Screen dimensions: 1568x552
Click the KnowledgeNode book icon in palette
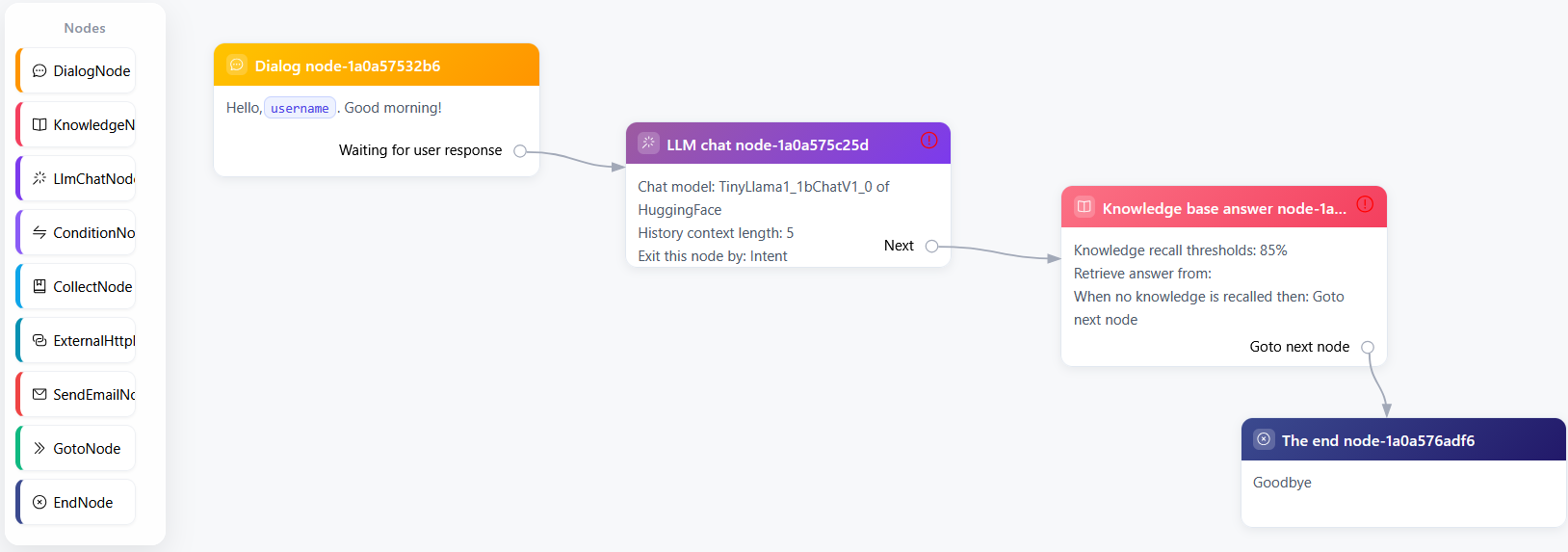pos(39,125)
